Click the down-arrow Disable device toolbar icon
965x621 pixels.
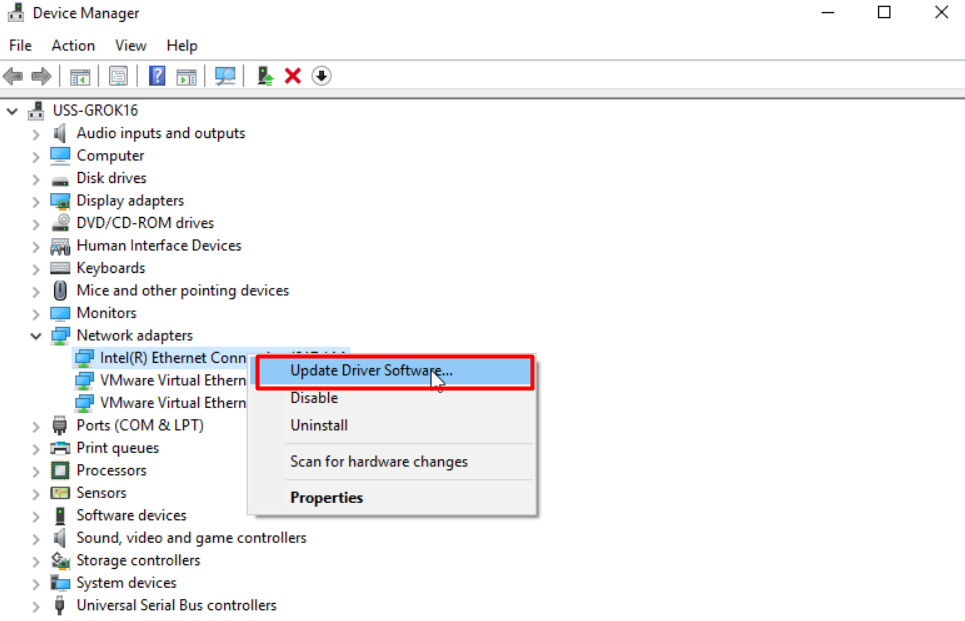click(321, 76)
